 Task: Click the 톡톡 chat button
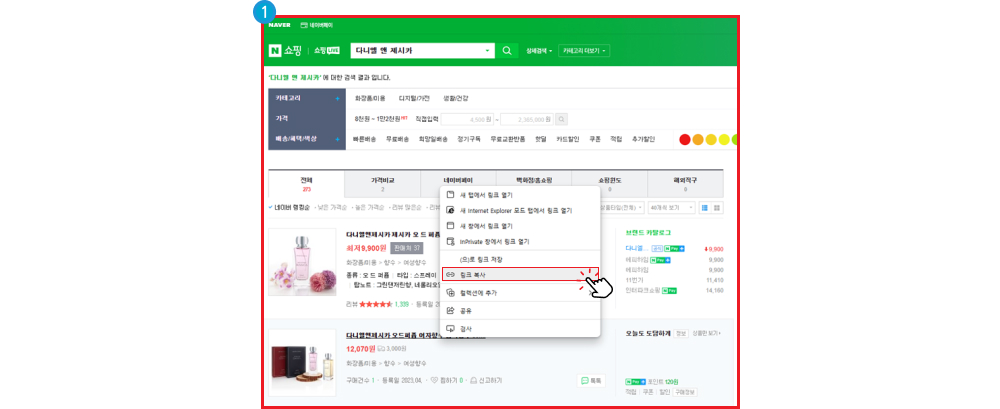tap(591, 380)
